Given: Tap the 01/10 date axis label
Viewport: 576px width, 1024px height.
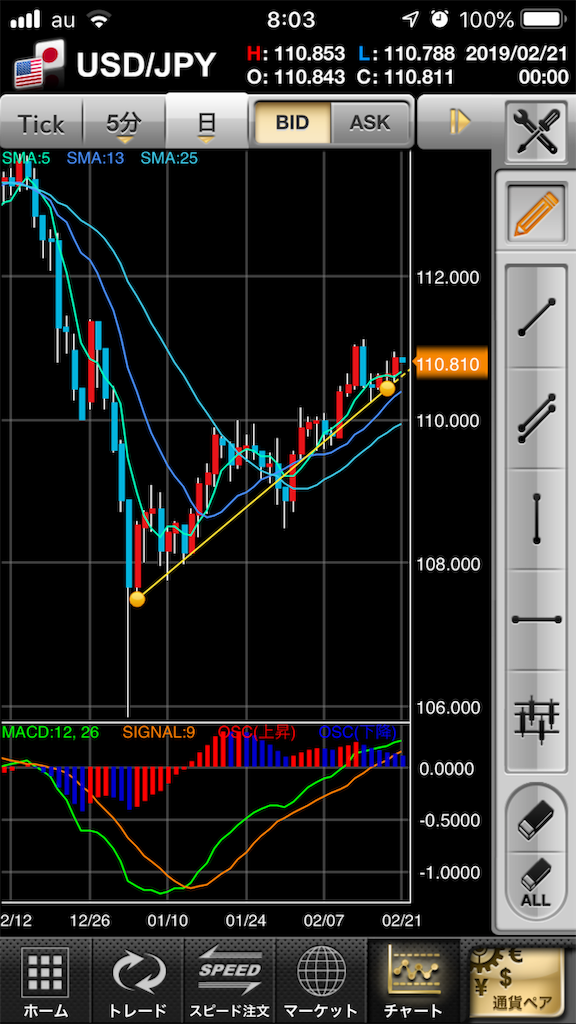Looking at the screenshot, I should 168,921.
